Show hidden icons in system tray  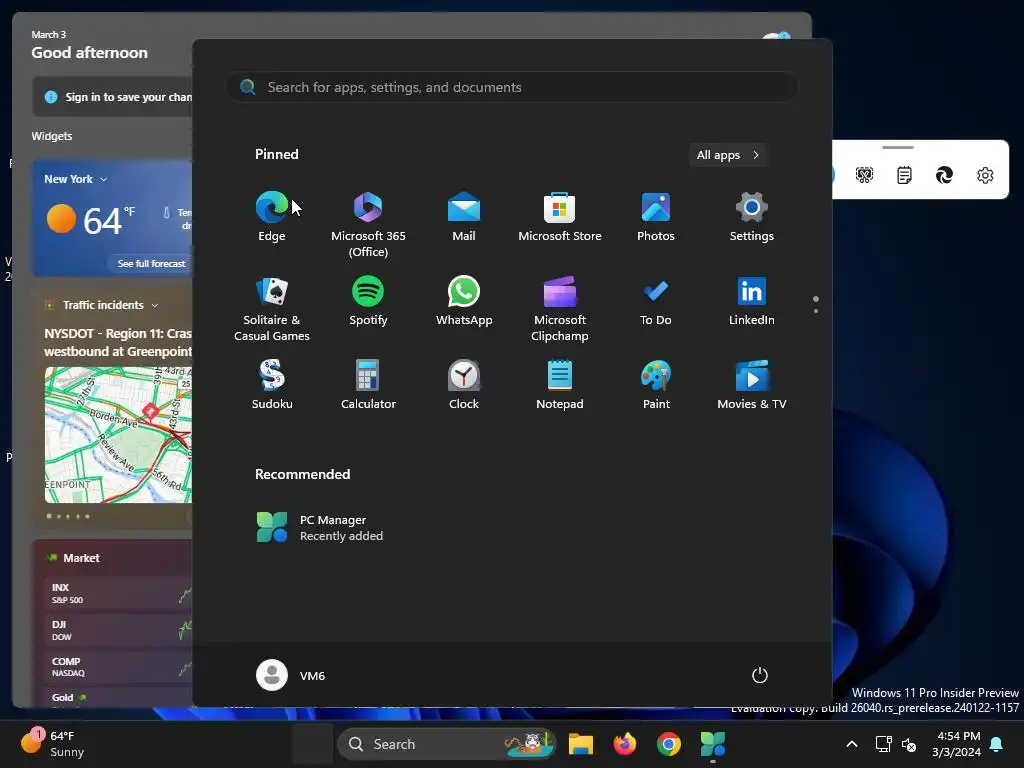point(852,744)
